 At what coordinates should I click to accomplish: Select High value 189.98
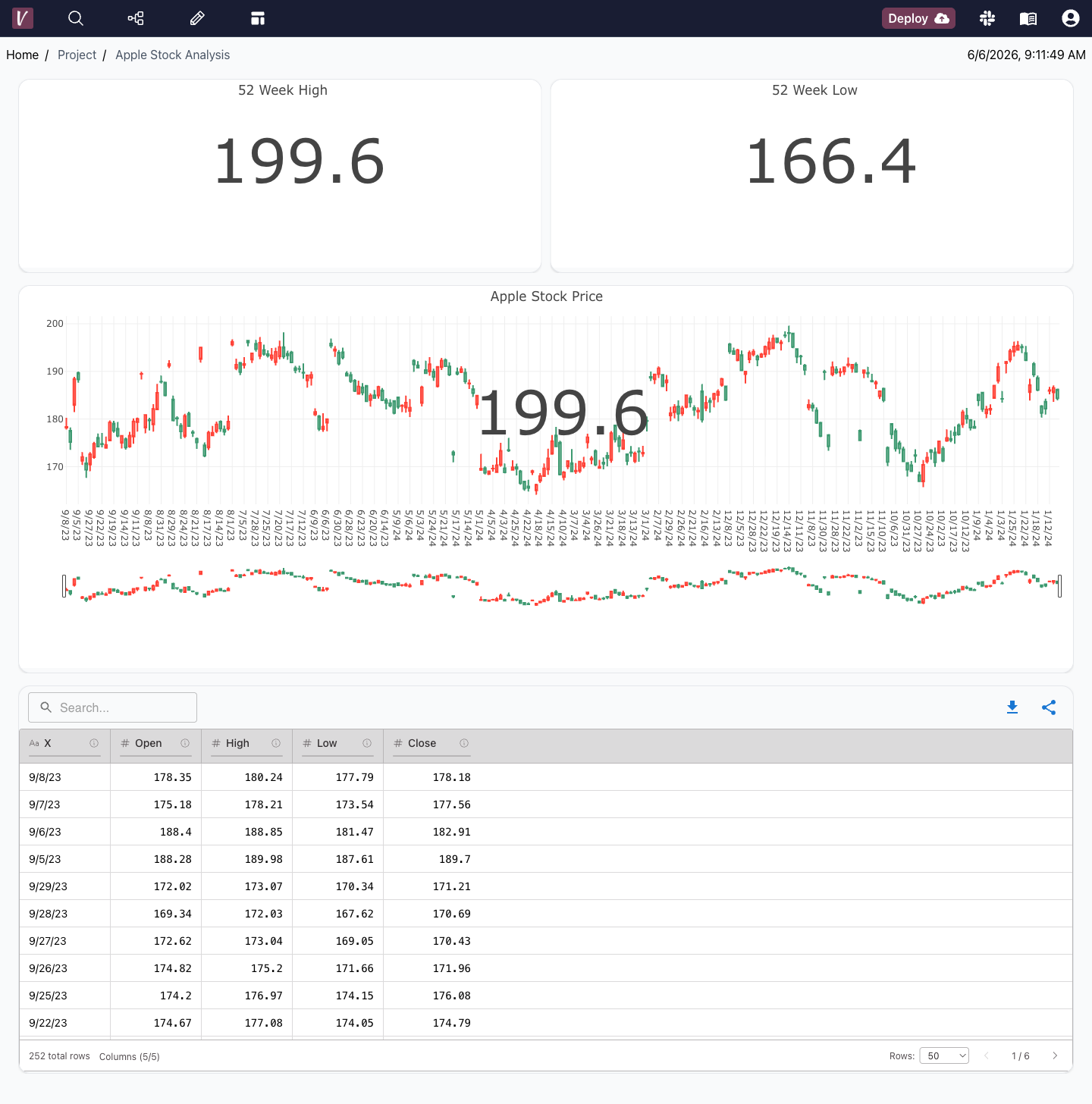point(263,859)
